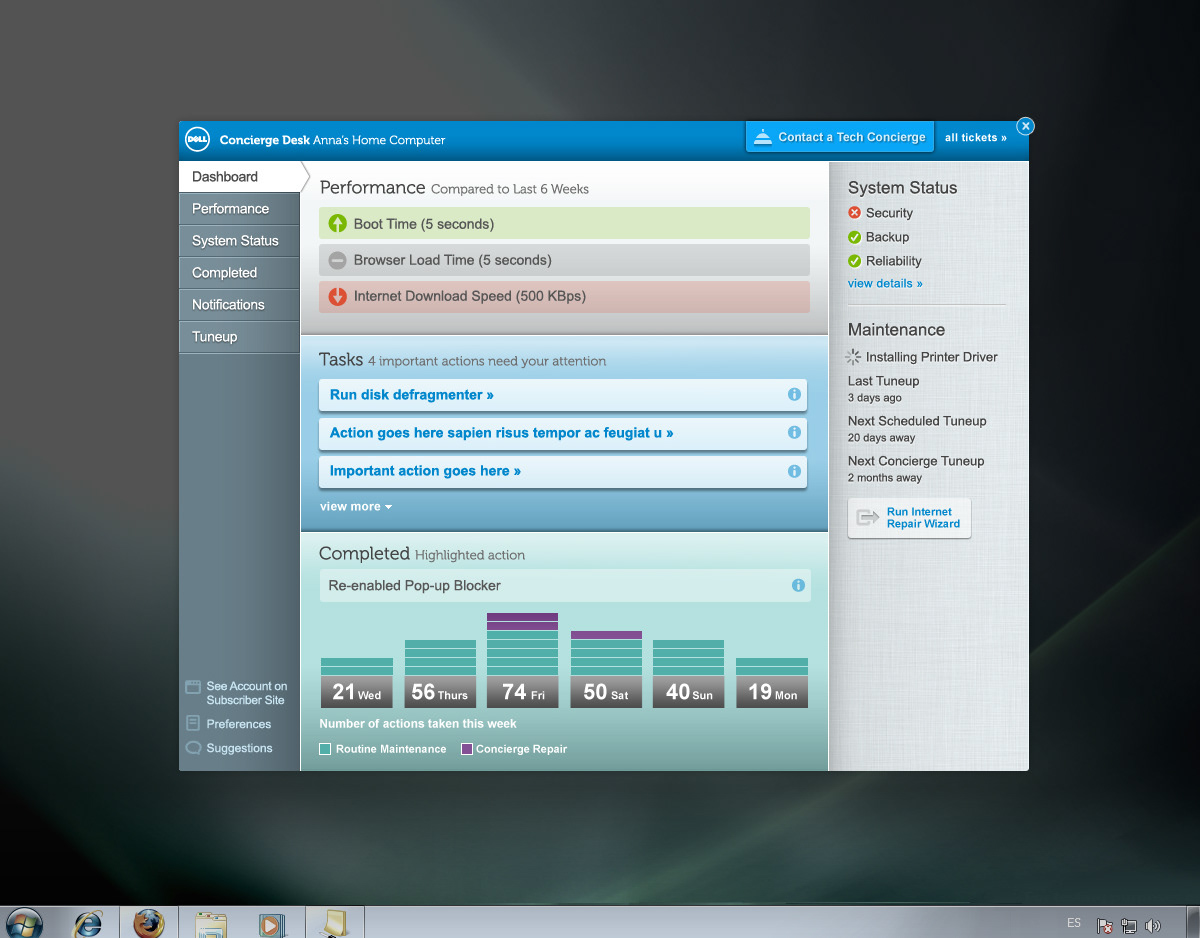Select the Dashboard tab
1200x938 pixels.
click(240, 177)
